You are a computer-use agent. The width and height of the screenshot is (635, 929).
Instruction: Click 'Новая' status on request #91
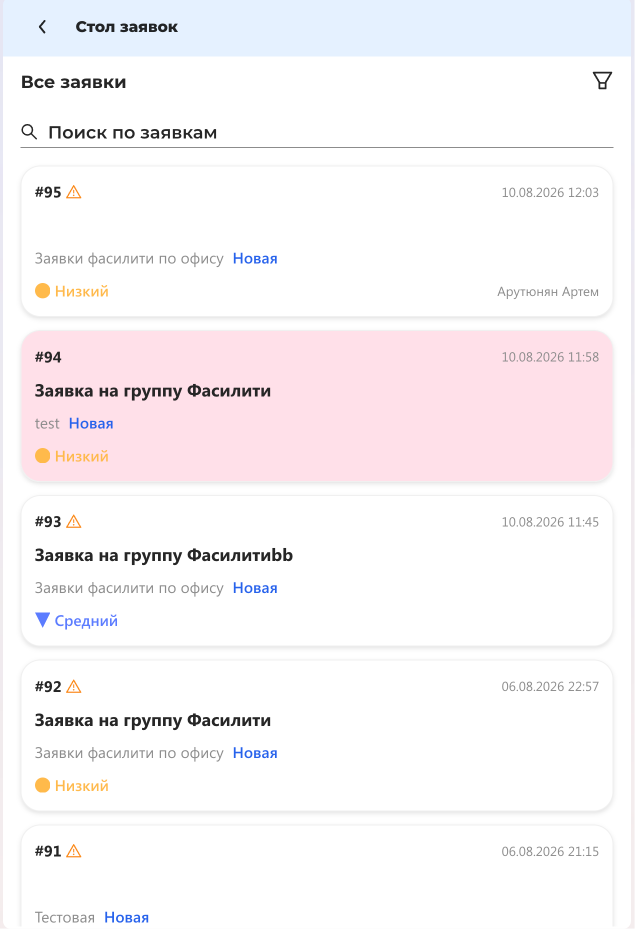pos(126,917)
